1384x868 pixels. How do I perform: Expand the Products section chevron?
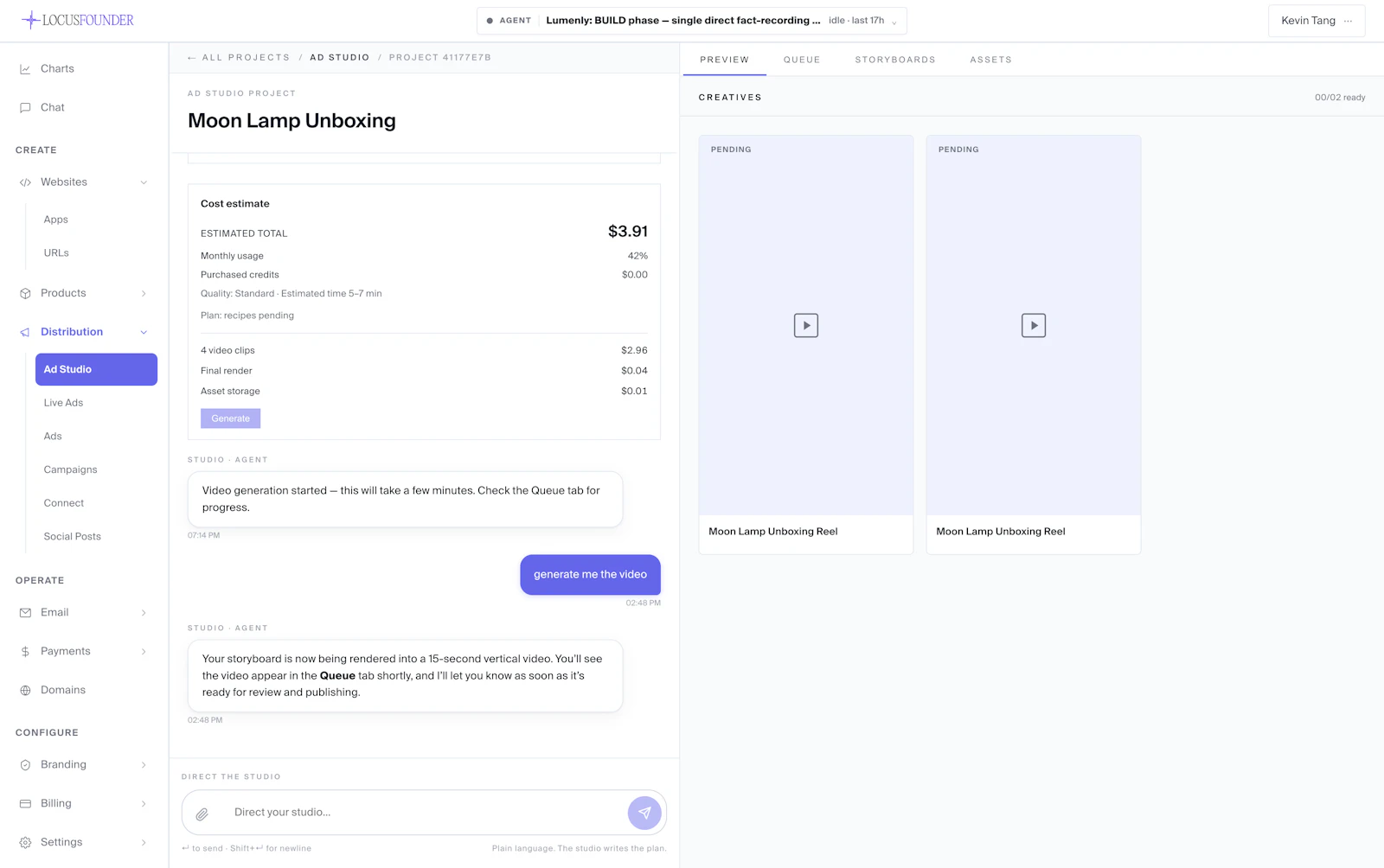[x=144, y=294]
